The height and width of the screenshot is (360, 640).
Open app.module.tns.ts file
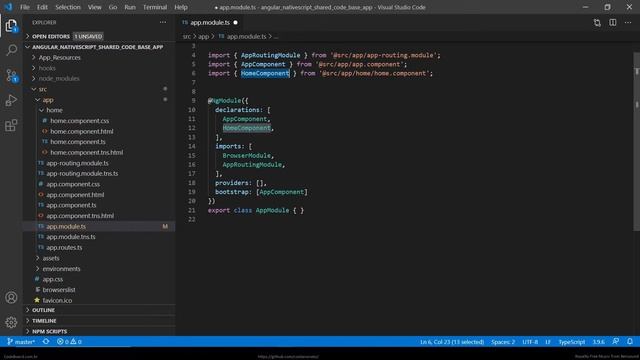click(99, 237)
